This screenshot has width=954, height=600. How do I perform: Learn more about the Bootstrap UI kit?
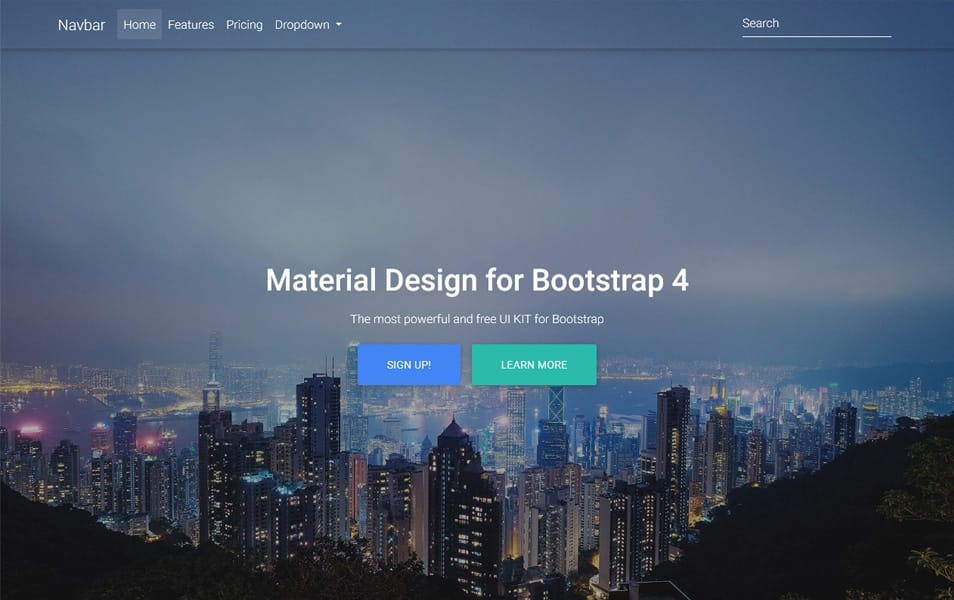click(x=534, y=364)
